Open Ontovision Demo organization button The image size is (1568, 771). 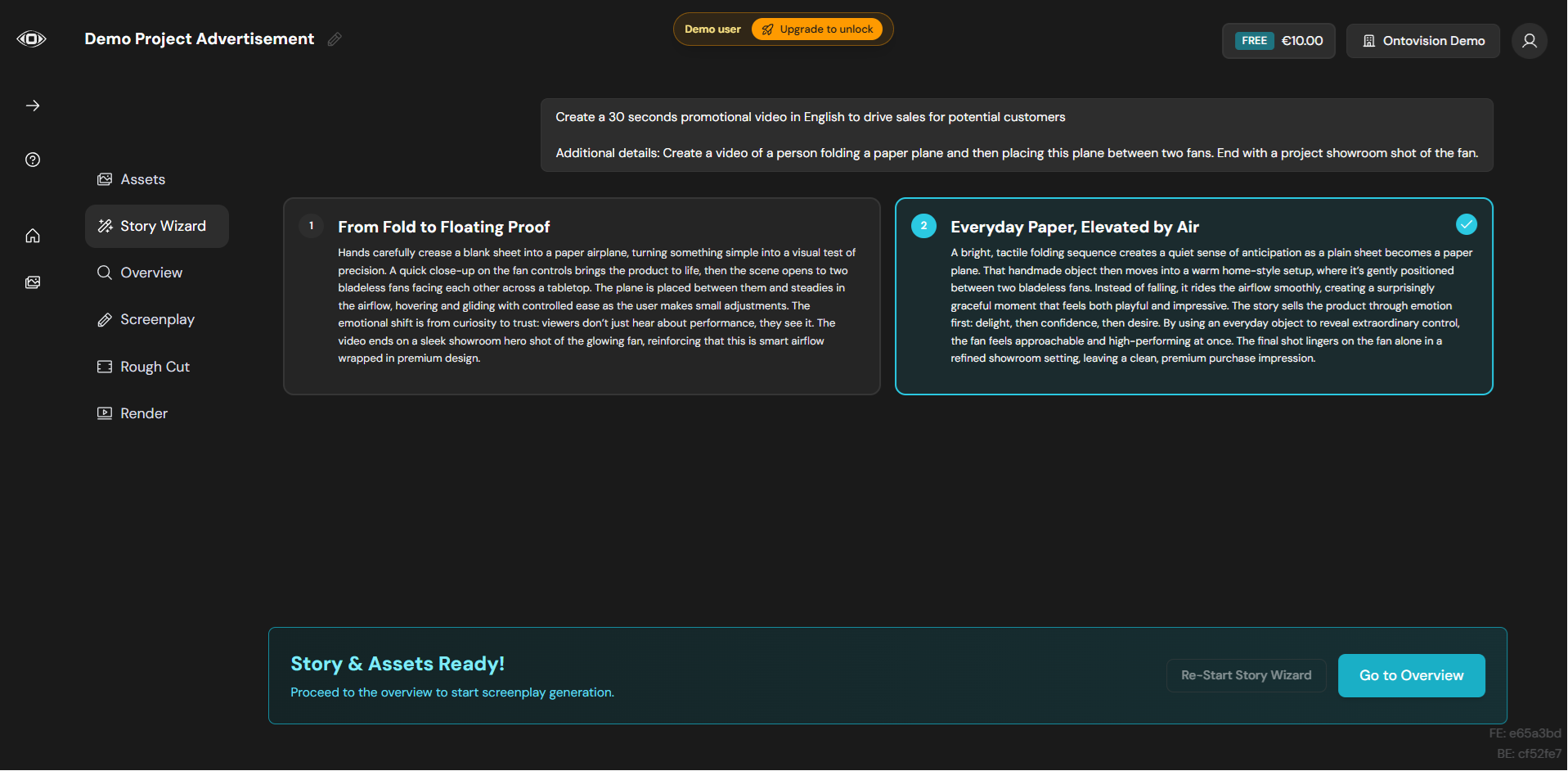(x=1423, y=41)
